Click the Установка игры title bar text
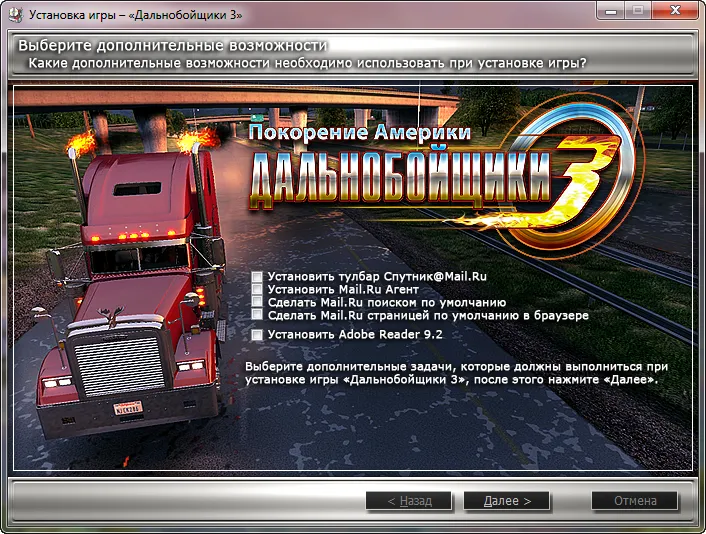 [135, 14]
